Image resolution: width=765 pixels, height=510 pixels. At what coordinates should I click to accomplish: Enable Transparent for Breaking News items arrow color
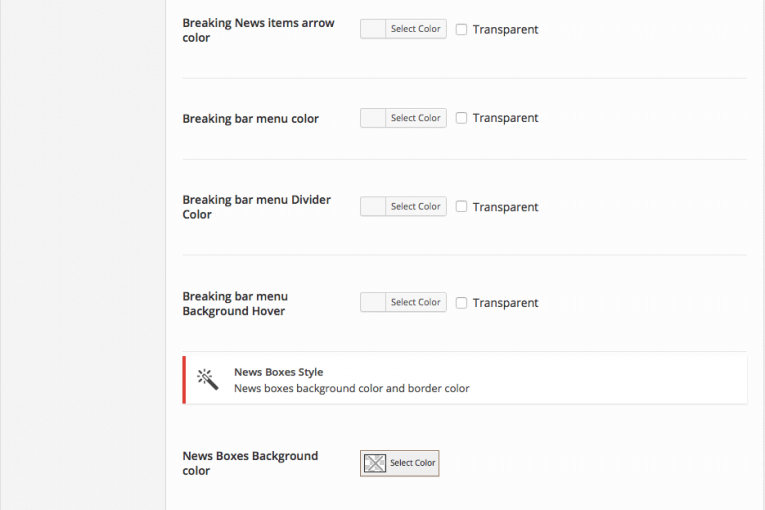click(461, 29)
